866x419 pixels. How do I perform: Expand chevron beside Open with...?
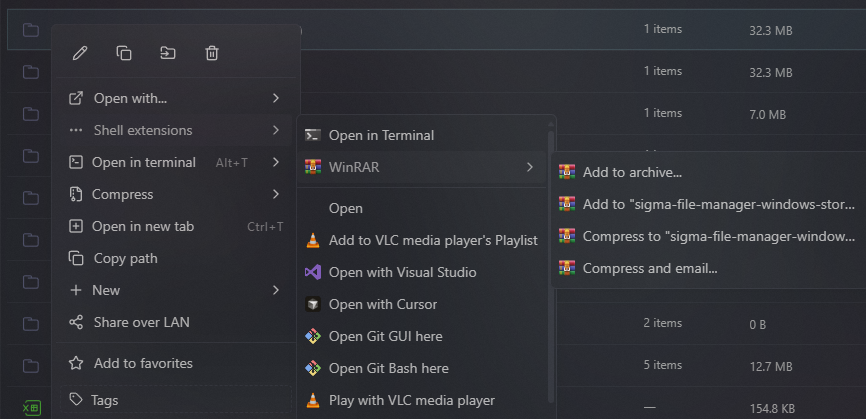click(x=276, y=98)
